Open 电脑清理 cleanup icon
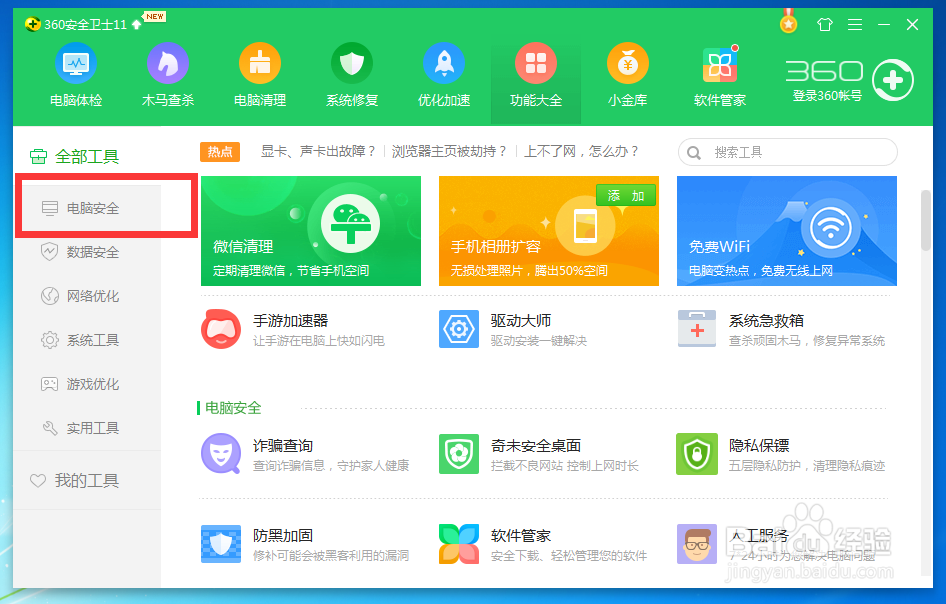This screenshot has height=604, width=946. [260, 63]
